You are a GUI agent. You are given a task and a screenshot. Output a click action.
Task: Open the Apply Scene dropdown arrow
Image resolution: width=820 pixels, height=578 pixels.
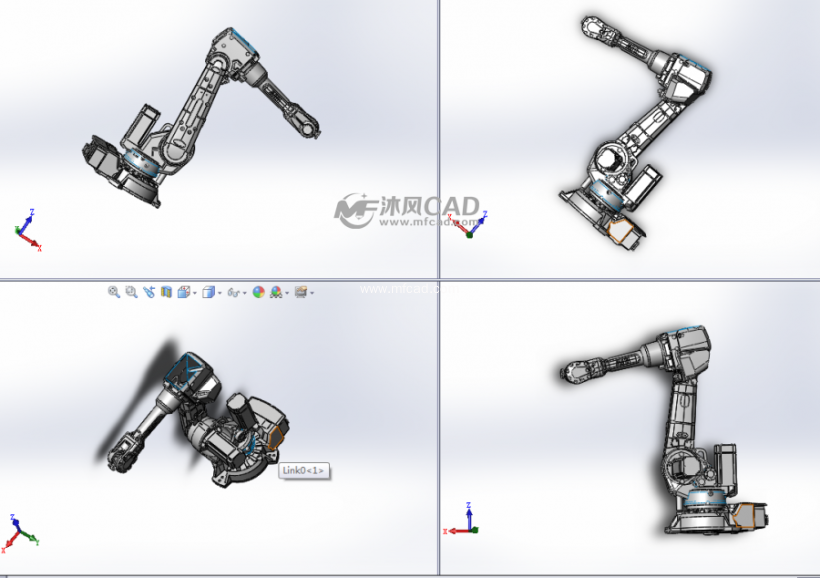coord(286,291)
